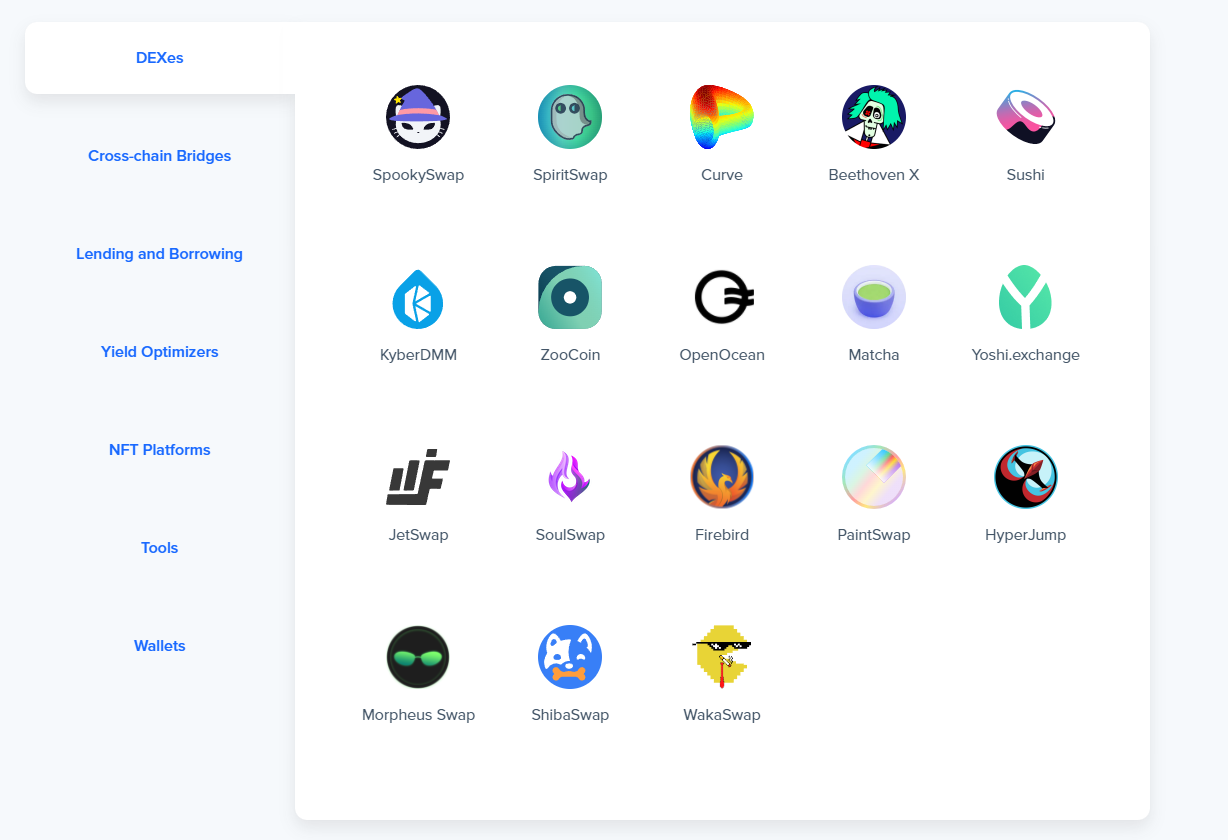Open the Cross-chain Bridges category
The height and width of the screenshot is (840, 1228).
tap(160, 156)
